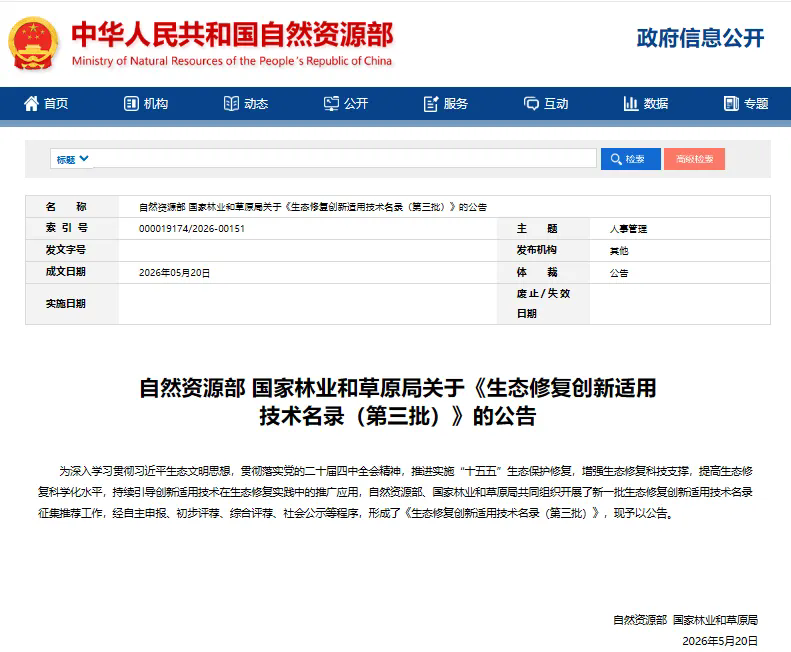This screenshot has height=652, width=791.
Task: Click the bold announcement headline
Action: tap(398, 402)
